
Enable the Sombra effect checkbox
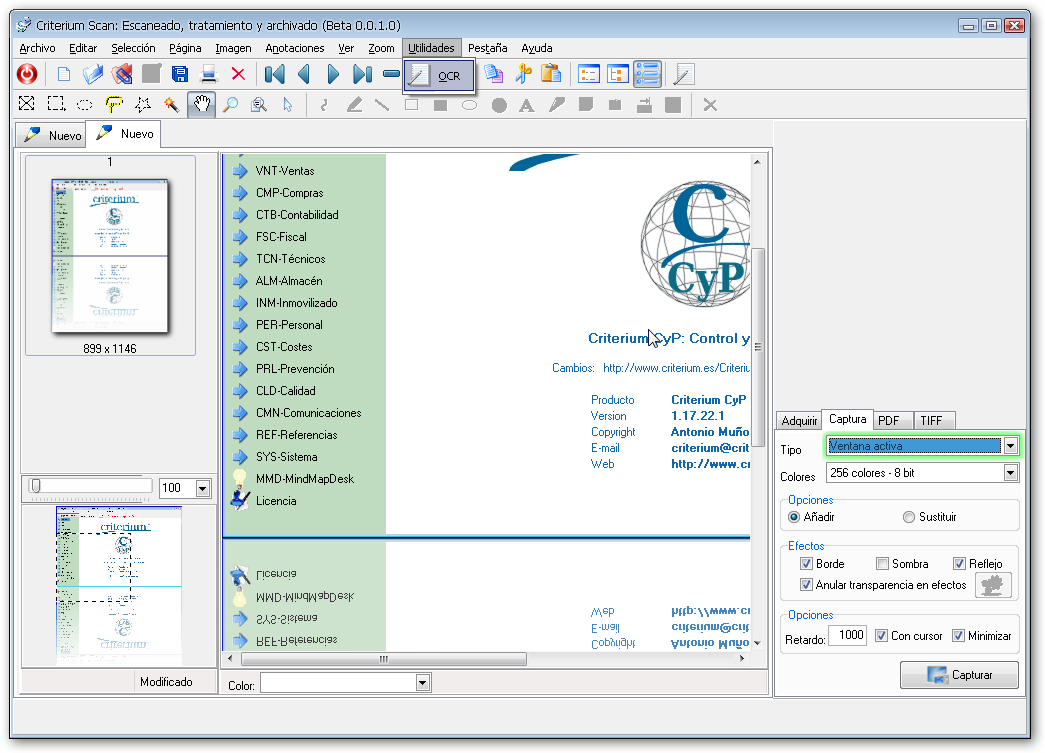[882, 564]
